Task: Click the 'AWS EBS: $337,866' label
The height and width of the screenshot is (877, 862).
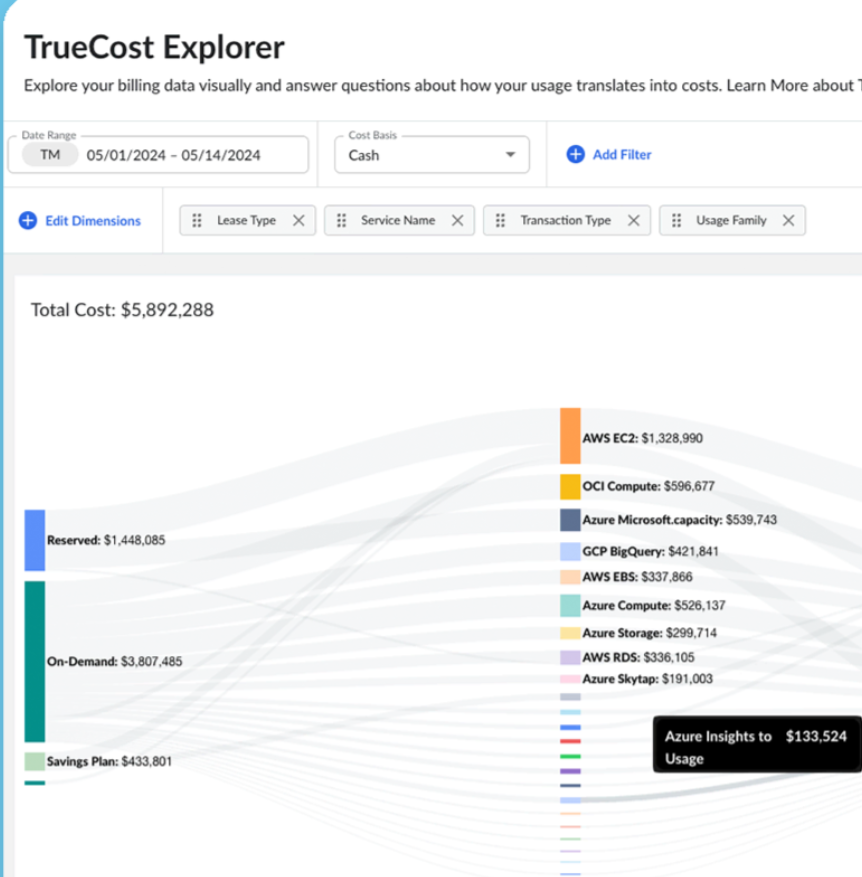Action: 638,577
